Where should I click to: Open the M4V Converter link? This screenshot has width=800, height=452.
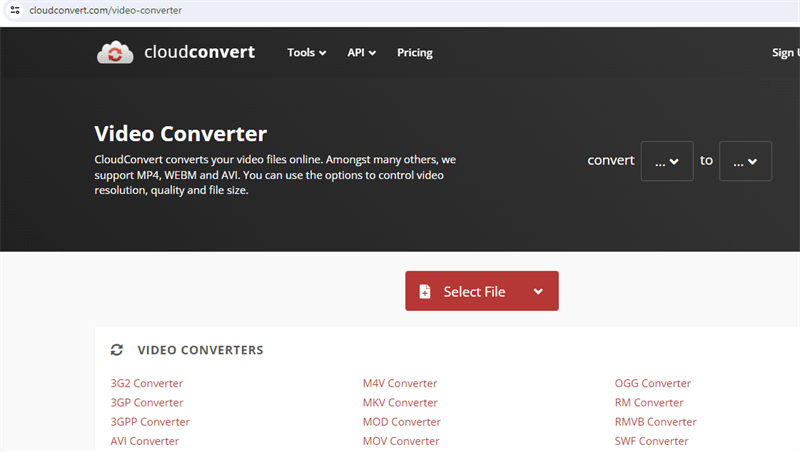400,383
